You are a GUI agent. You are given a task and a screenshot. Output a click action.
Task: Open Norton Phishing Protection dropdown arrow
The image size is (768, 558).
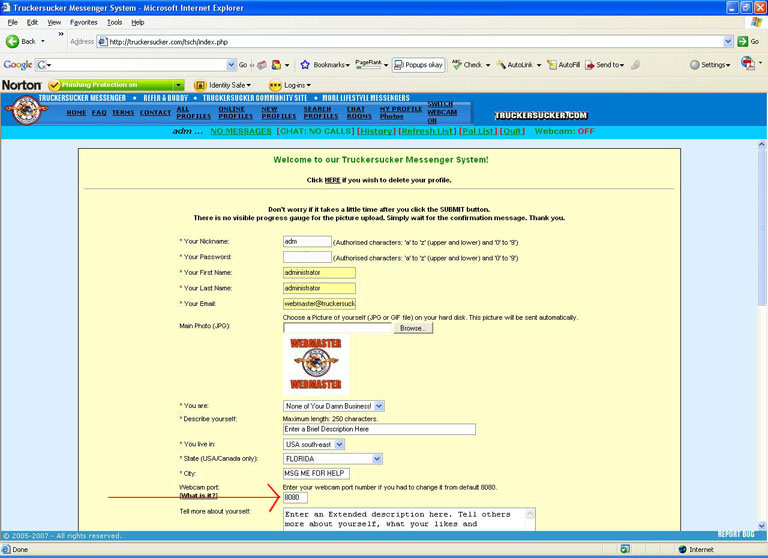tap(178, 85)
